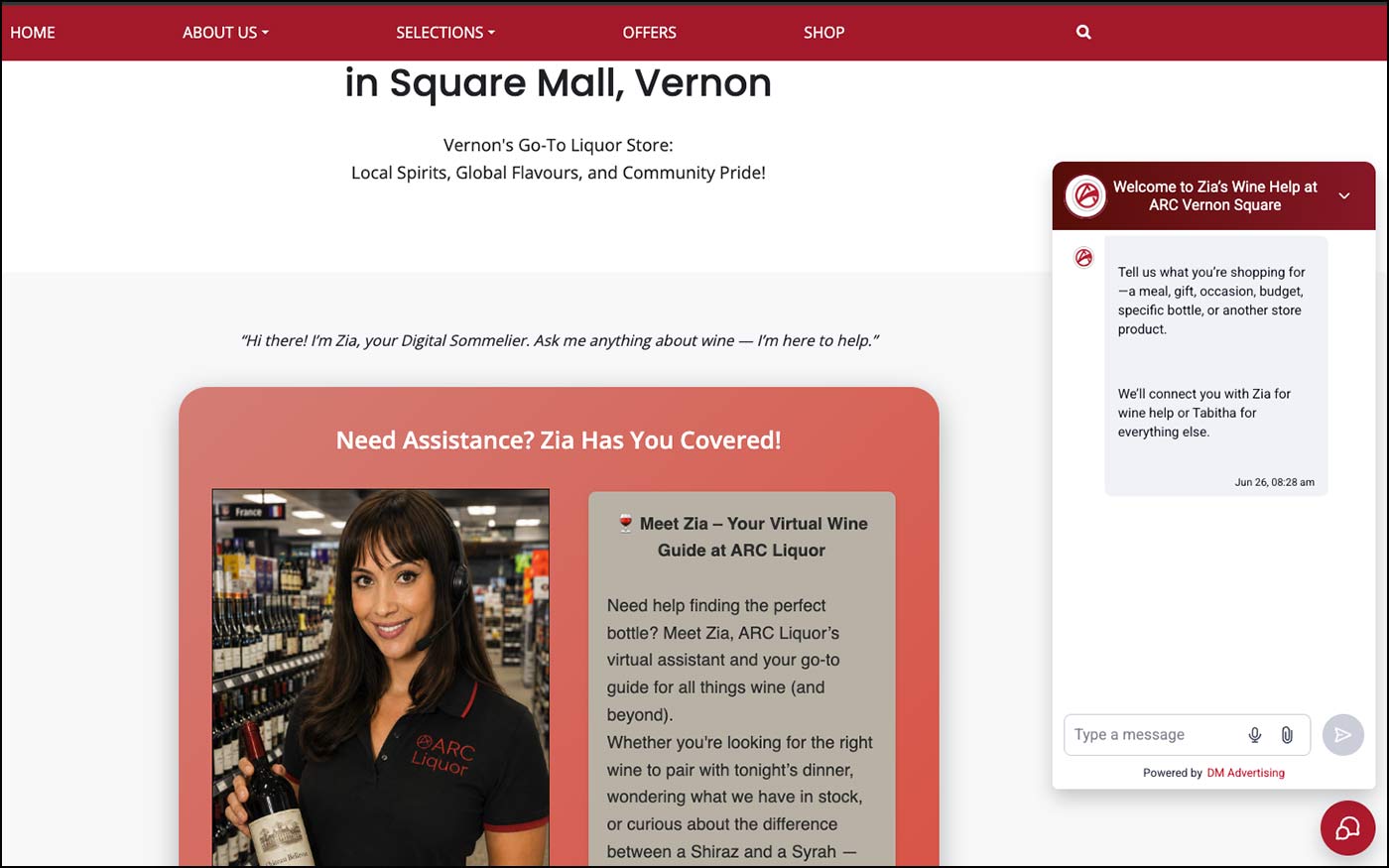The image size is (1389, 868).
Task: Click the 'Jun 26, 08:28 am' timestamp
Action: [x=1275, y=482]
